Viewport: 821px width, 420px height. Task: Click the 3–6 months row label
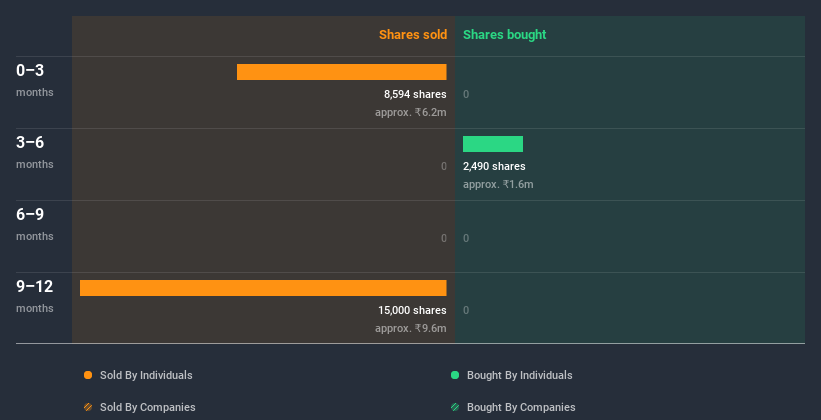tap(35, 152)
